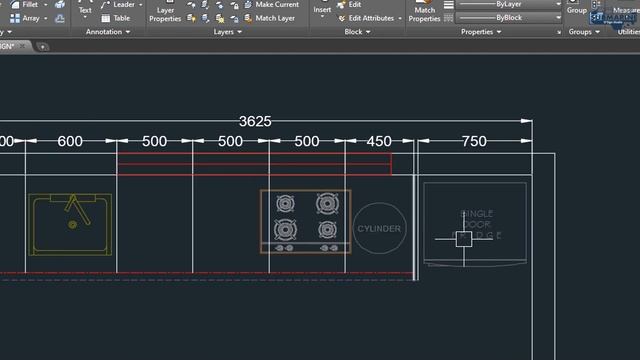Click the Edit Attributes icon
This screenshot has height=360, width=640.
click(342, 18)
